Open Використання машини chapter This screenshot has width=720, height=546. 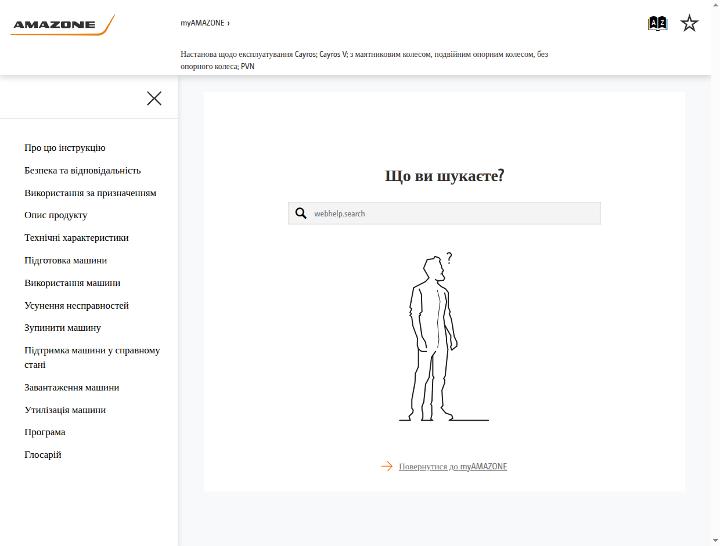click(x=73, y=283)
